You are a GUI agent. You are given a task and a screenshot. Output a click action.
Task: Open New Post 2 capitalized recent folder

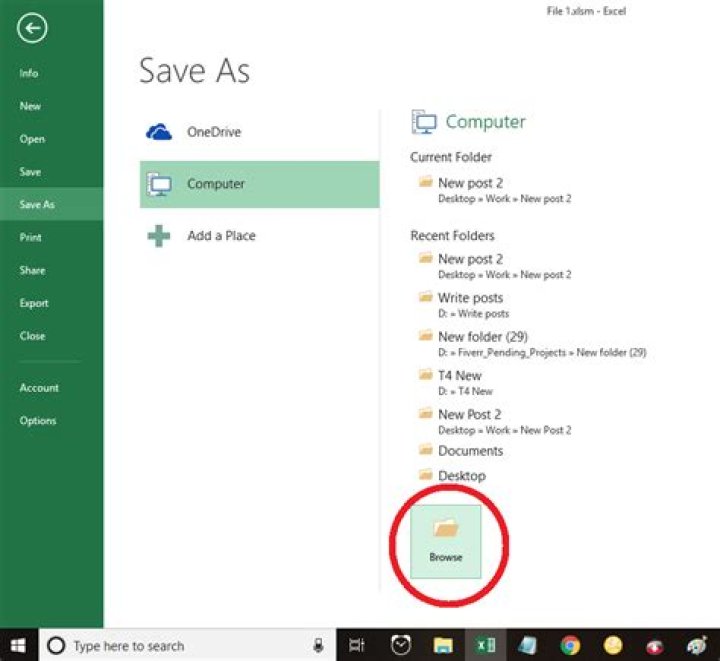[x=495, y=421]
